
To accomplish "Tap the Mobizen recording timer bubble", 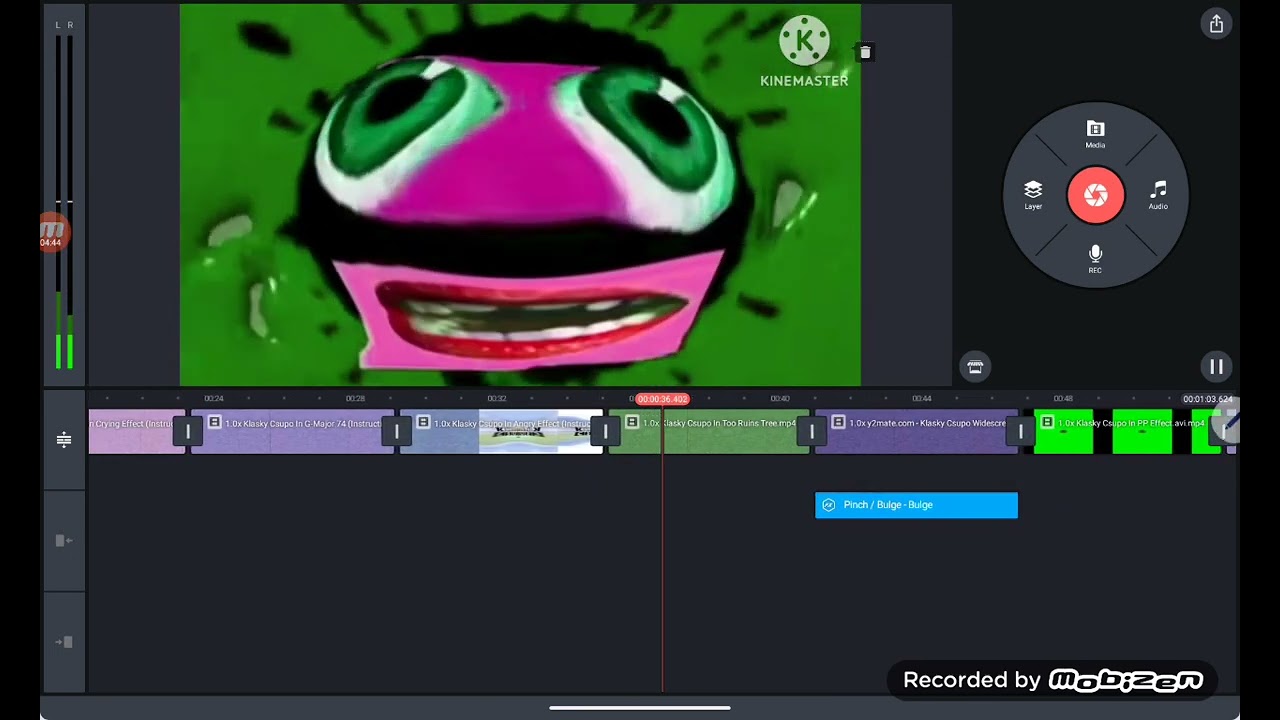I will tap(52, 231).
